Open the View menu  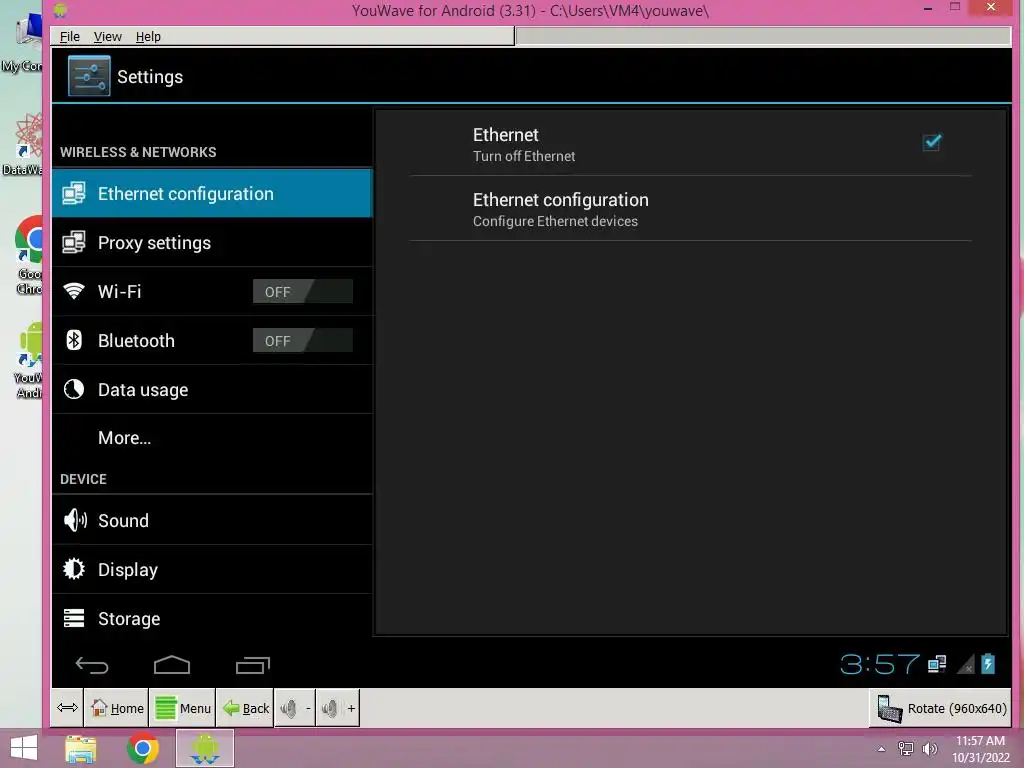(108, 37)
